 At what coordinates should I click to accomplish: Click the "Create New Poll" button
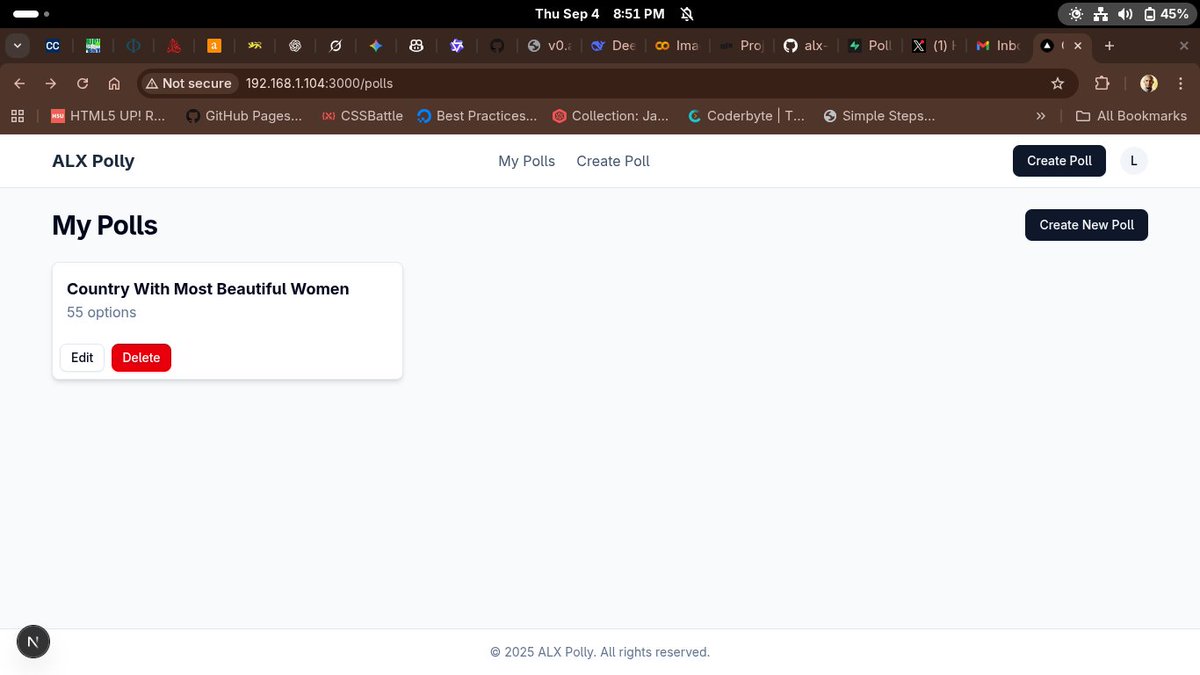pyautogui.click(x=1086, y=224)
